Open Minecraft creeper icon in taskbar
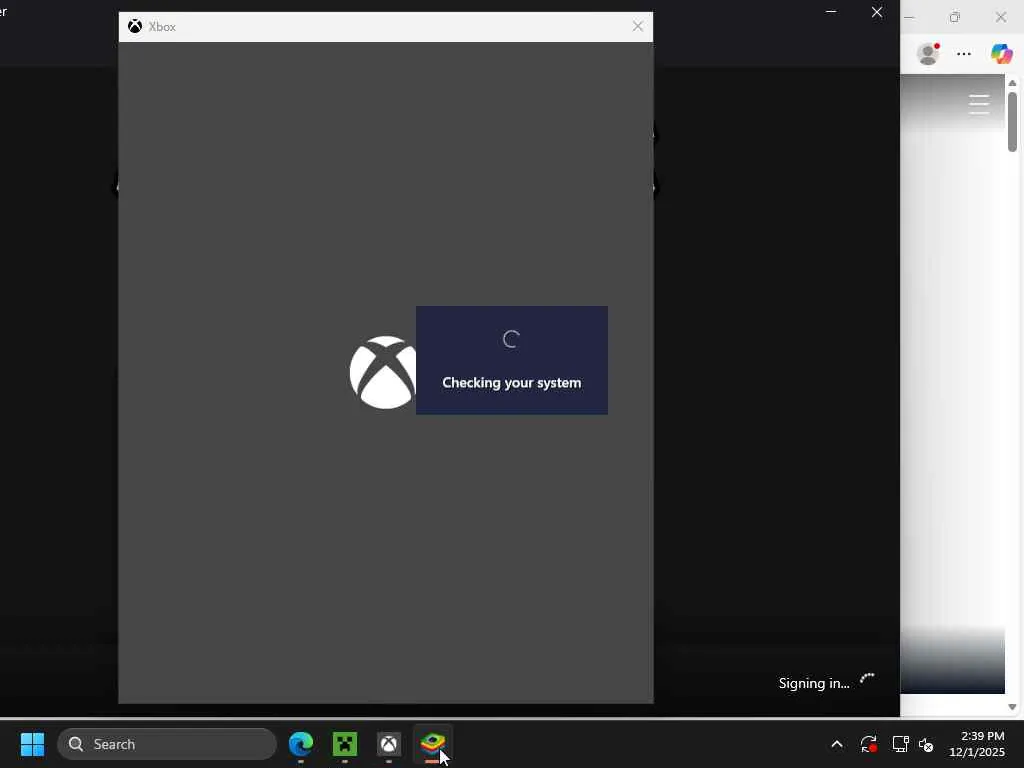This screenshot has height=768, width=1024. tap(345, 744)
